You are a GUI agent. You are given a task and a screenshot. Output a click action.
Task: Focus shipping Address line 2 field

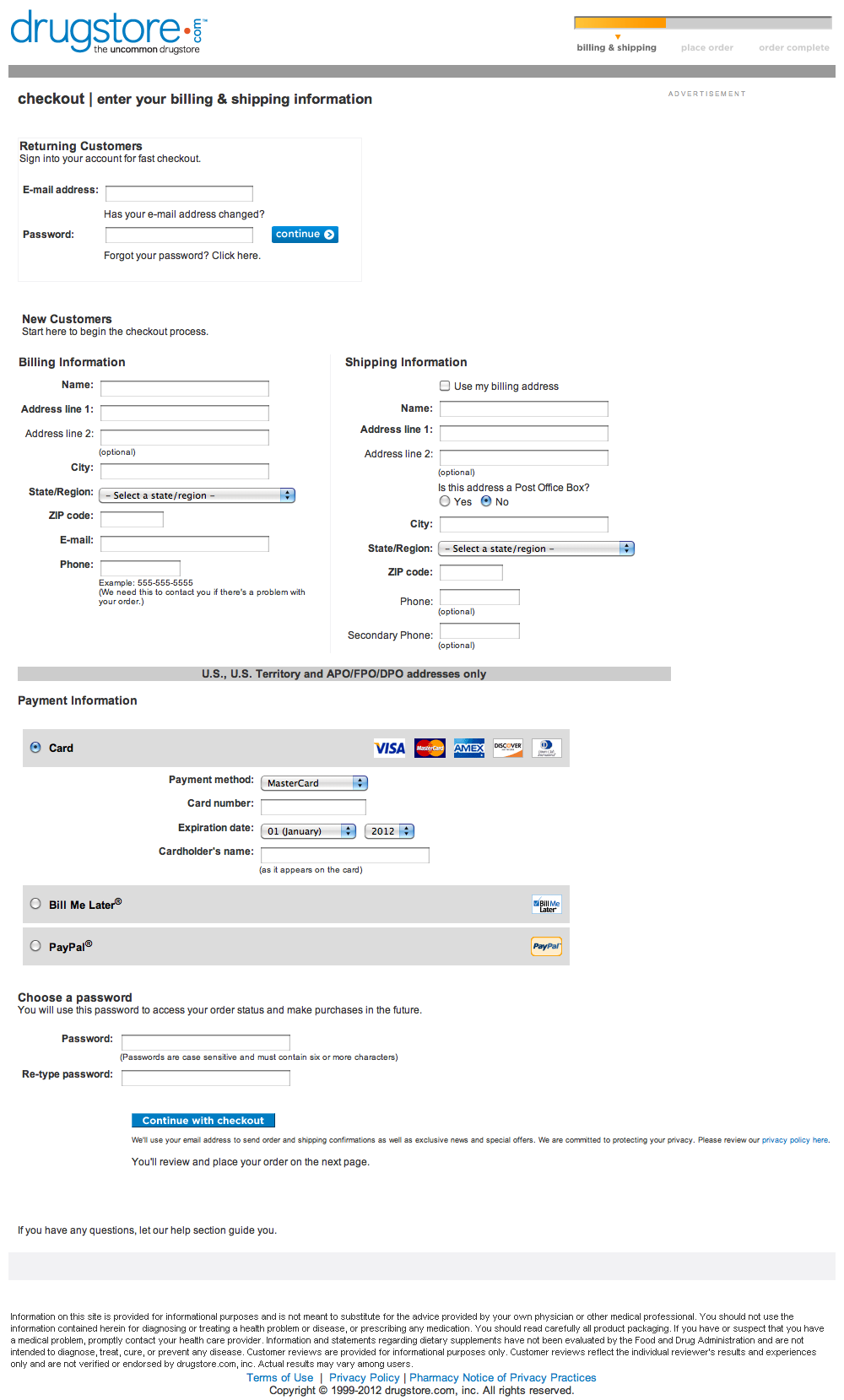tap(524, 457)
